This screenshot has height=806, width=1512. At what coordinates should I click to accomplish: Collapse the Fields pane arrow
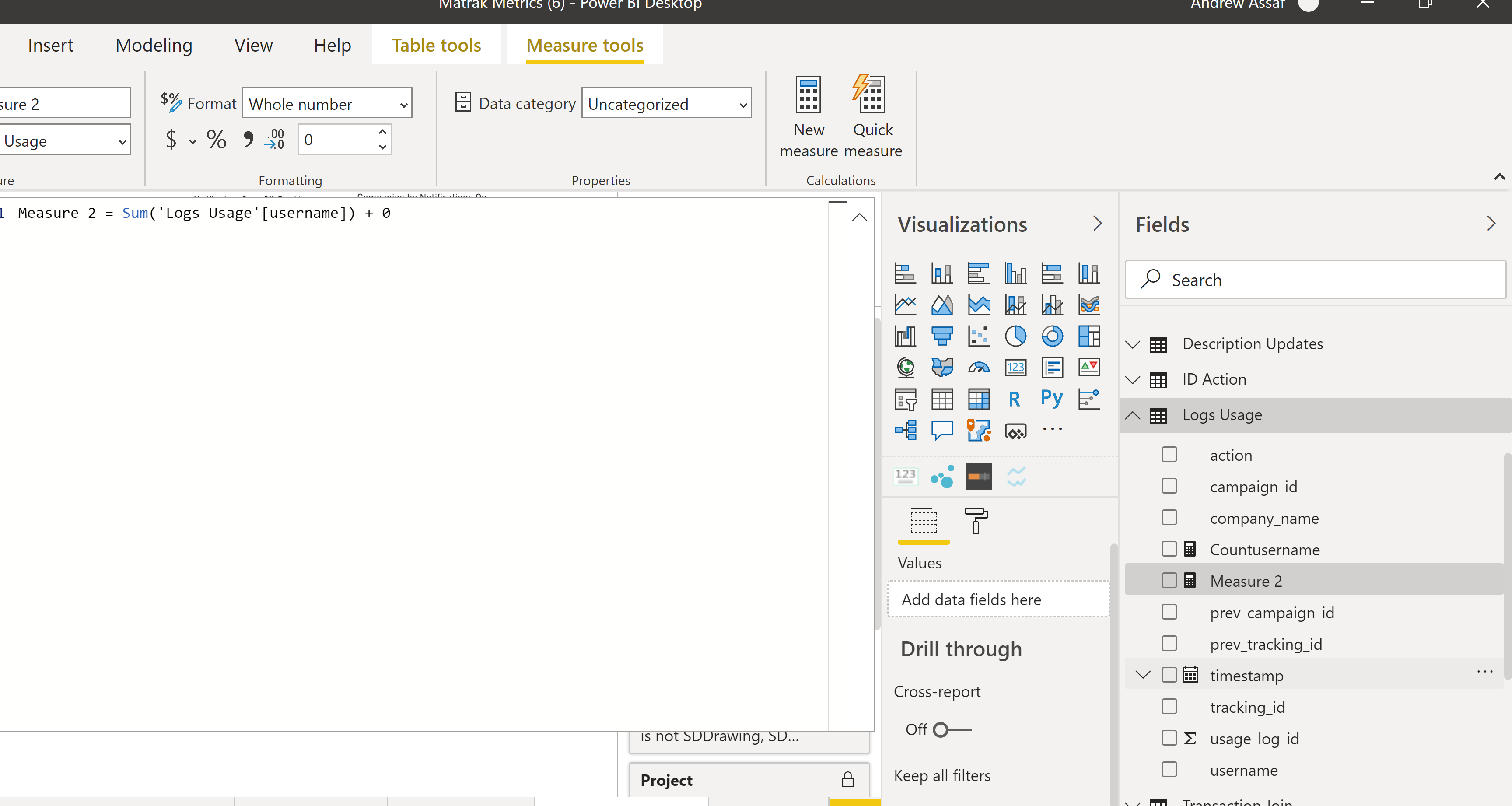(x=1491, y=224)
